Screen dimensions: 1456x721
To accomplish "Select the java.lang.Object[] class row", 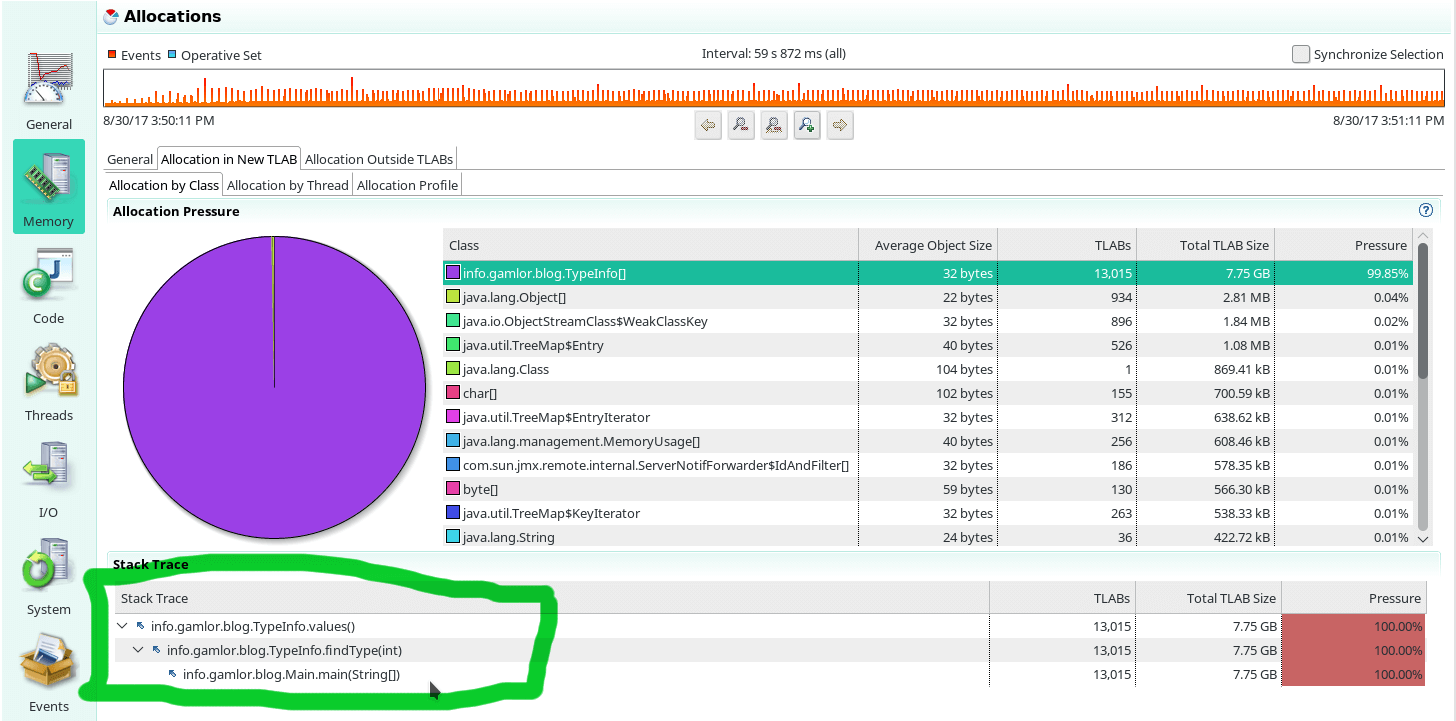I will point(928,297).
